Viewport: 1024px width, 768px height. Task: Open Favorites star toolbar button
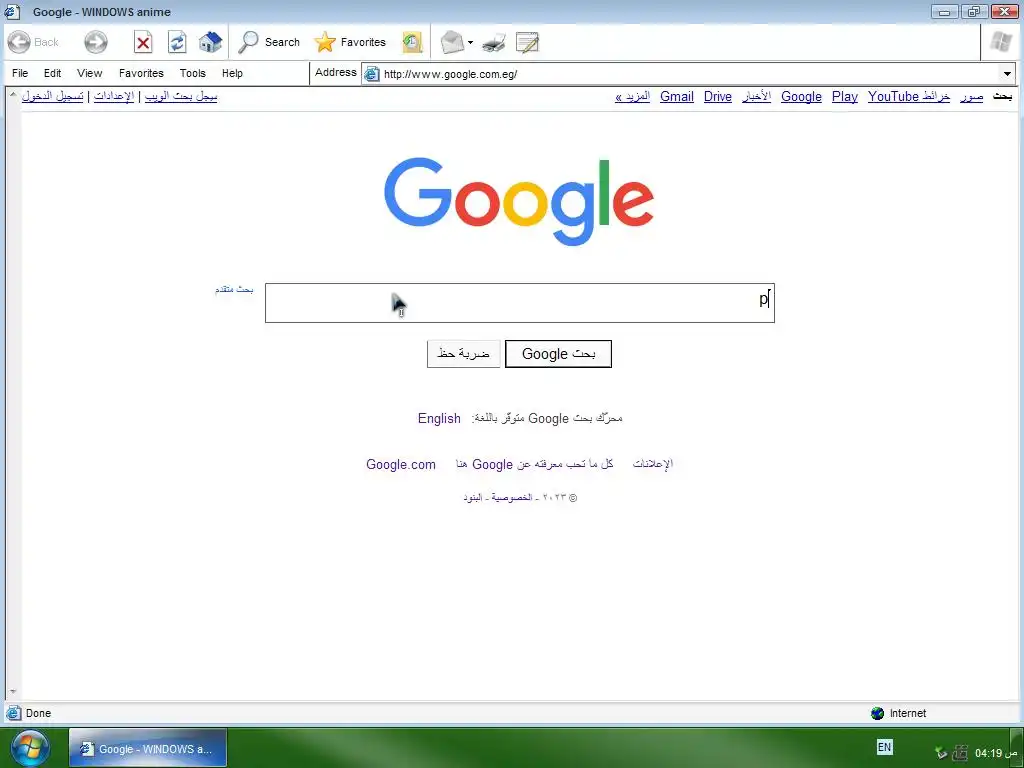[x=350, y=42]
